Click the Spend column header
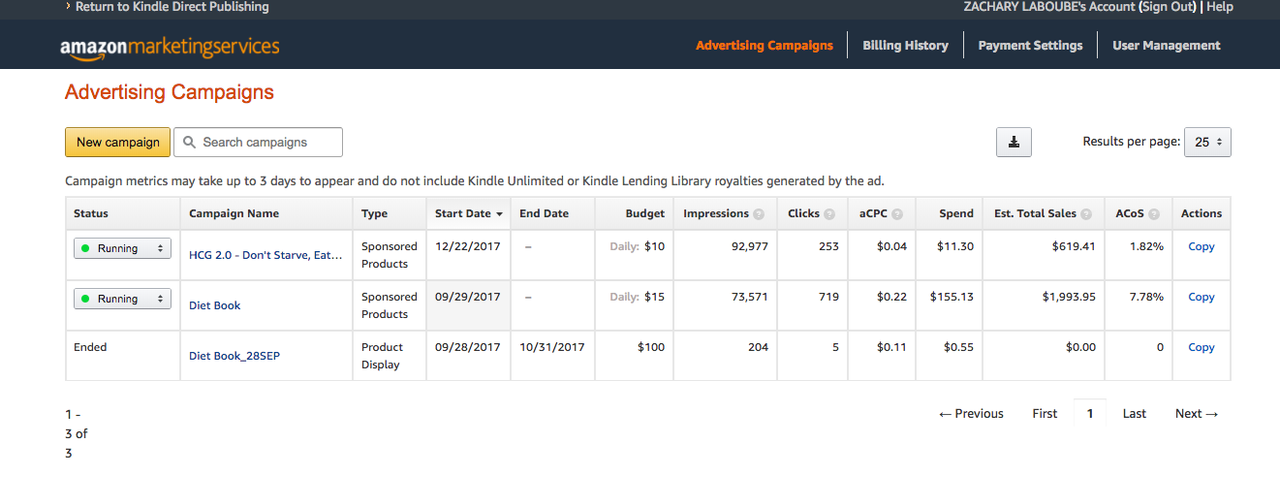The height and width of the screenshot is (481, 1280). [956, 214]
